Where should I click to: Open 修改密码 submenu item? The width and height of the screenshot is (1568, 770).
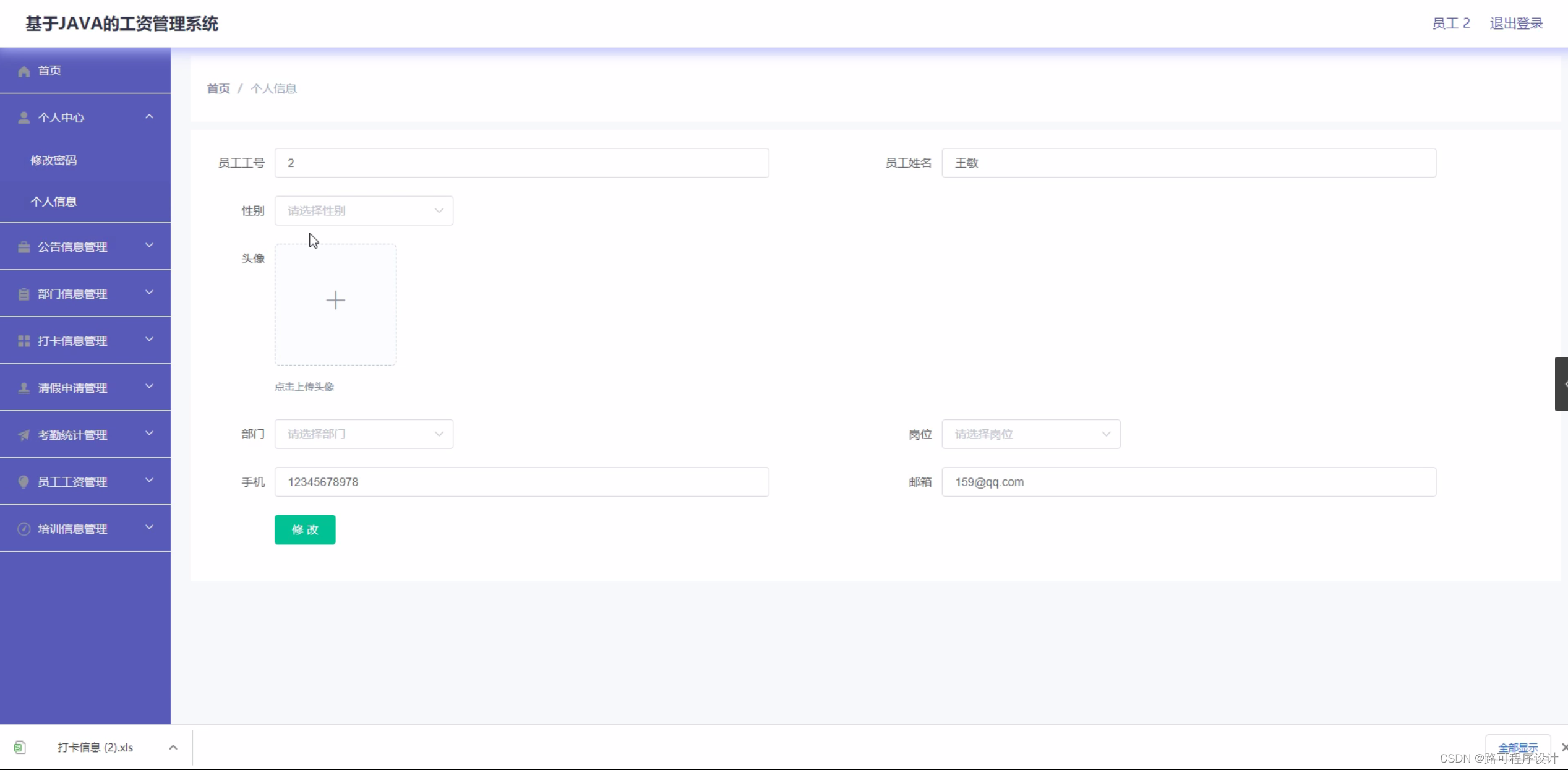54,160
